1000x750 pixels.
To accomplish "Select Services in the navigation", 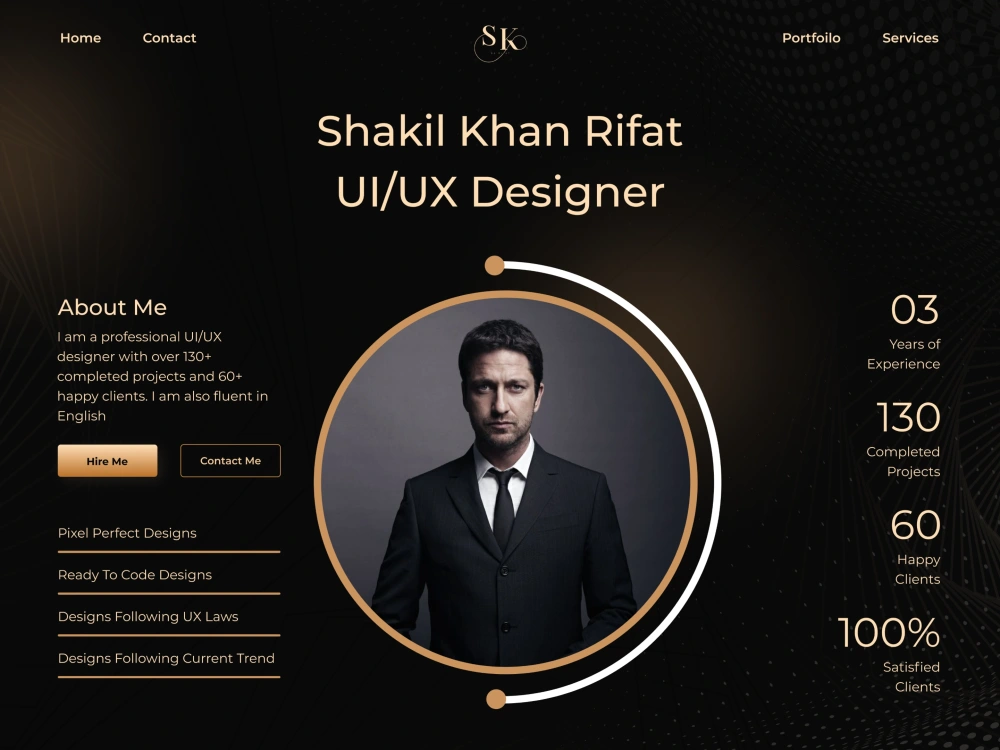I will (x=910, y=38).
